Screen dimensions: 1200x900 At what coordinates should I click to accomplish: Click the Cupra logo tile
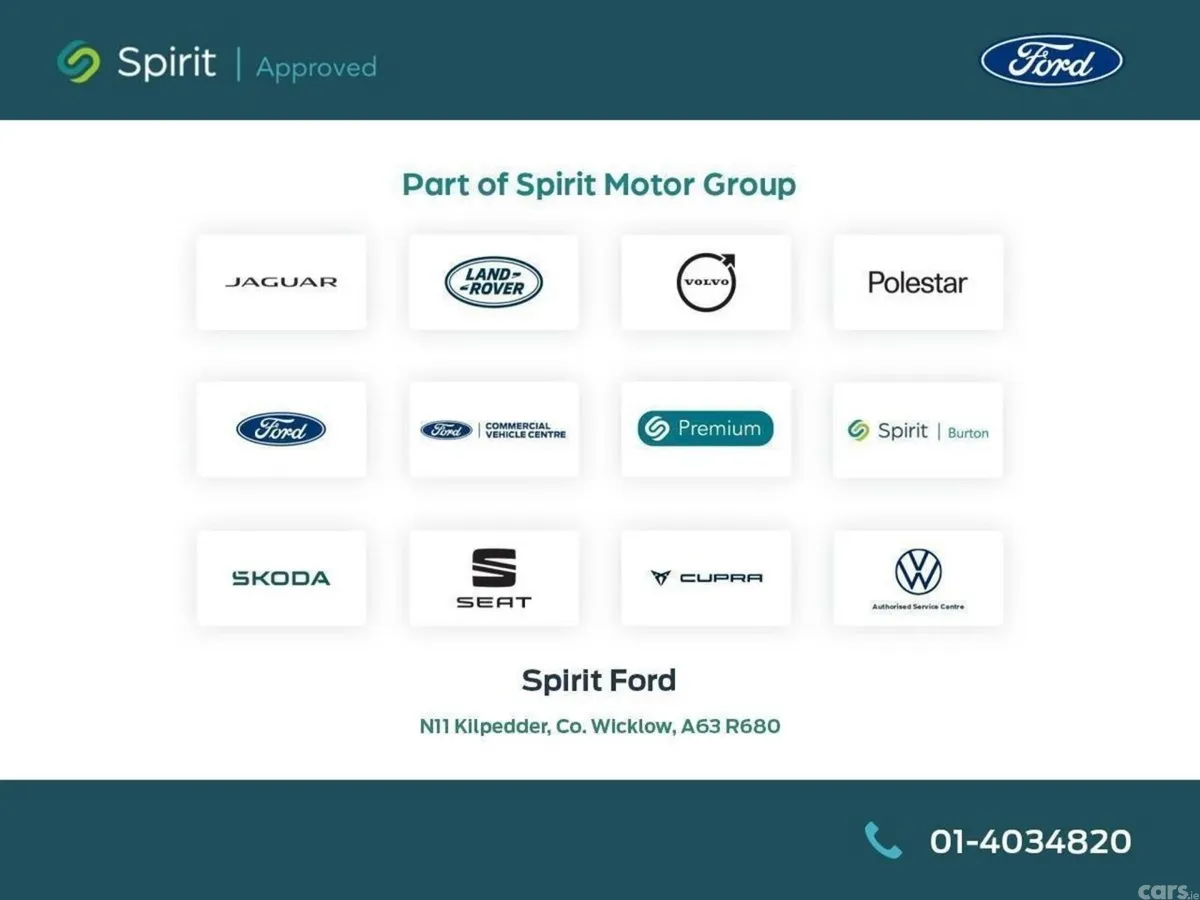tap(706, 578)
